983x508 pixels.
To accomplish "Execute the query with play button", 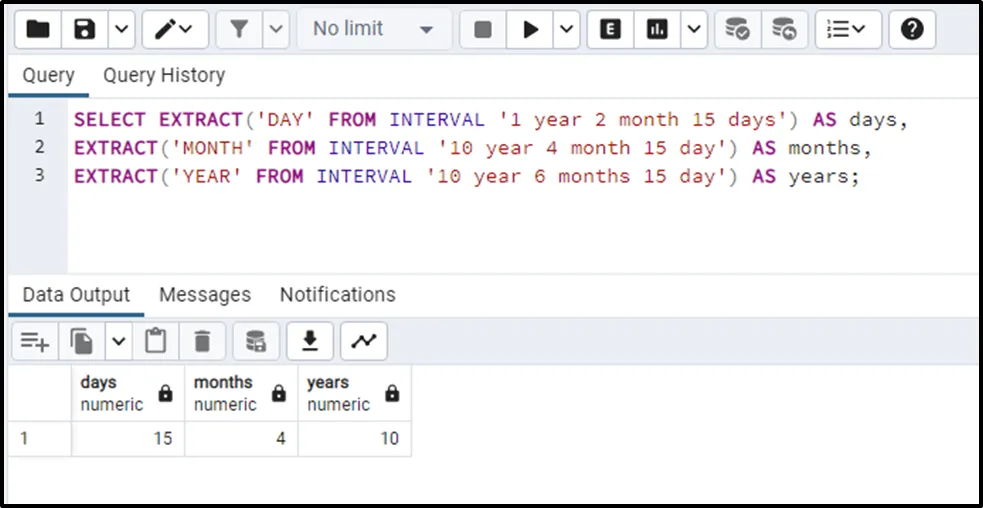I will pyautogui.click(x=529, y=30).
